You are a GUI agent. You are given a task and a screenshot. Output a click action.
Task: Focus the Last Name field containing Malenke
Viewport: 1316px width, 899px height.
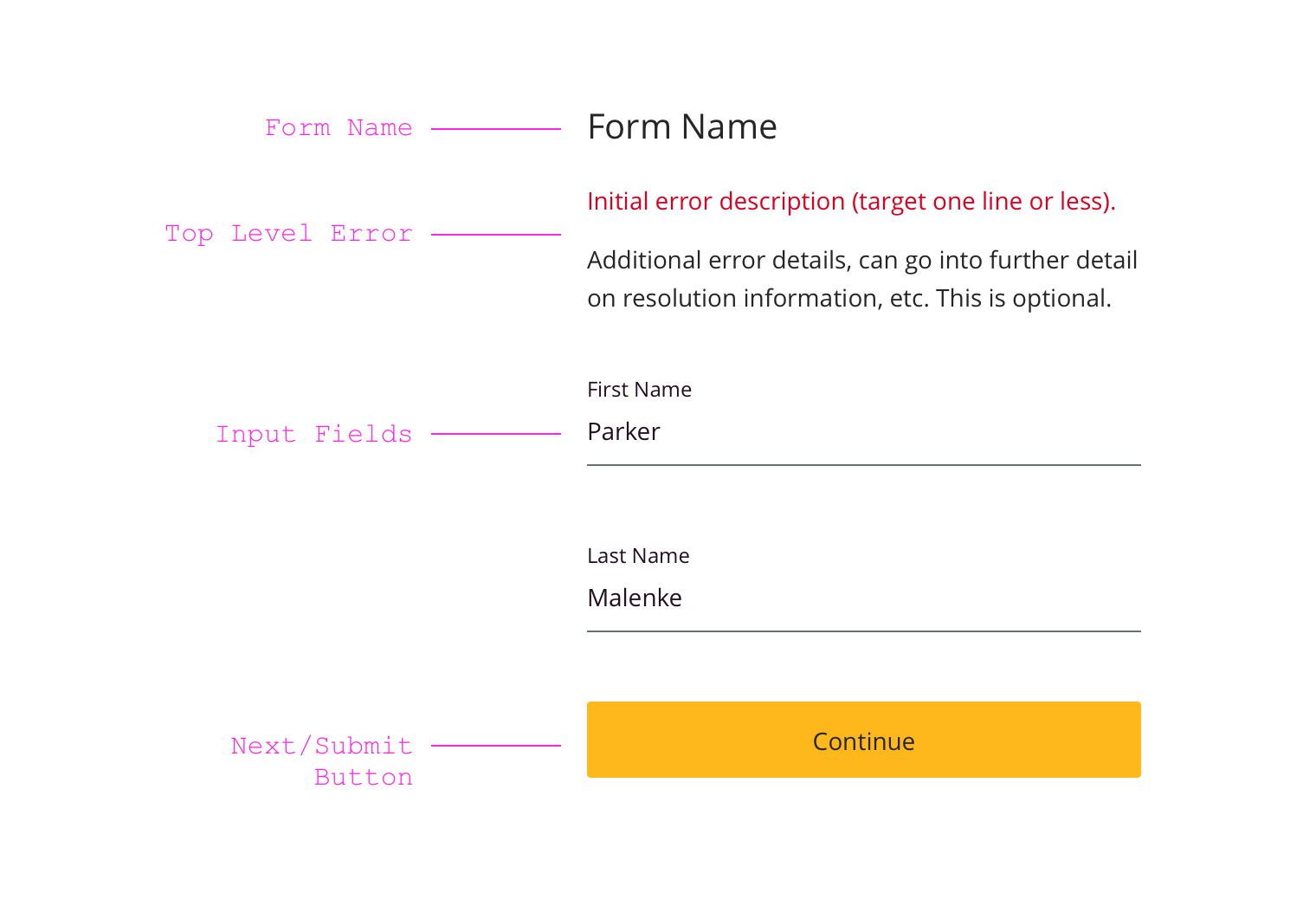coord(863,598)
